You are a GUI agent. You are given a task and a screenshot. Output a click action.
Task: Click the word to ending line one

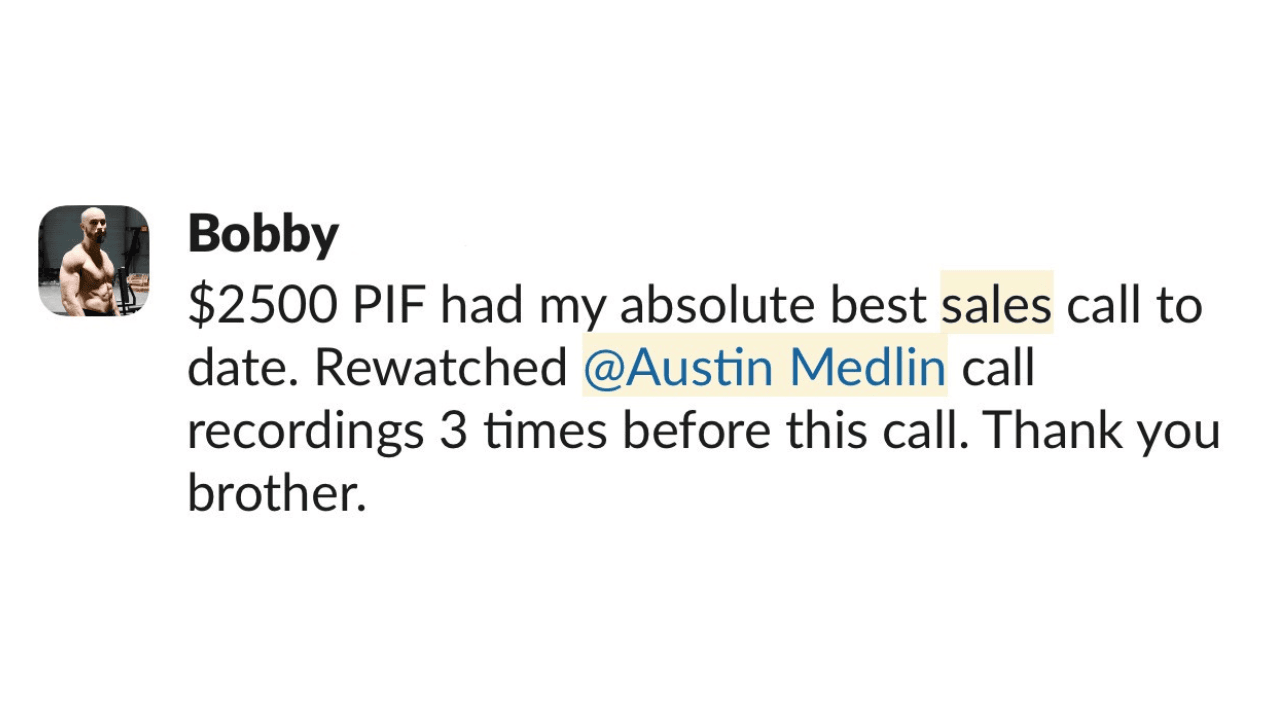1179,306
